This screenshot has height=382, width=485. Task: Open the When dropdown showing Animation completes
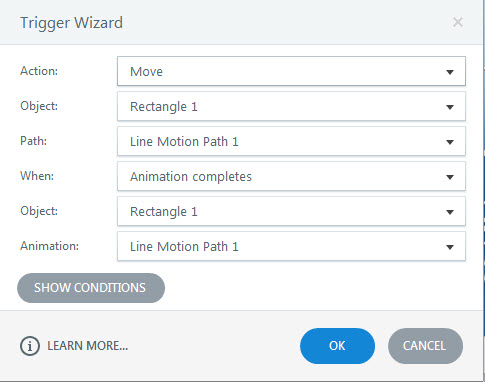coord(291,176)
